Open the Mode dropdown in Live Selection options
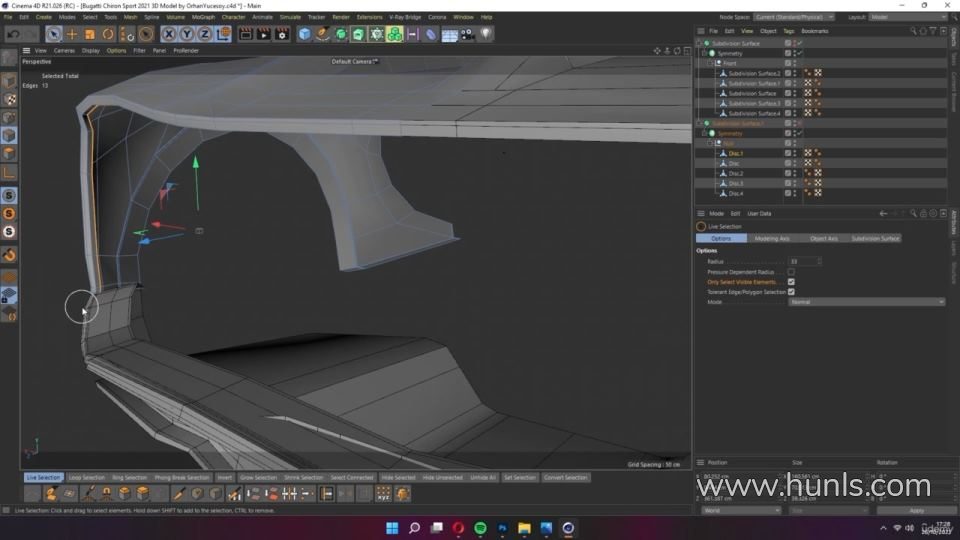 866,302
